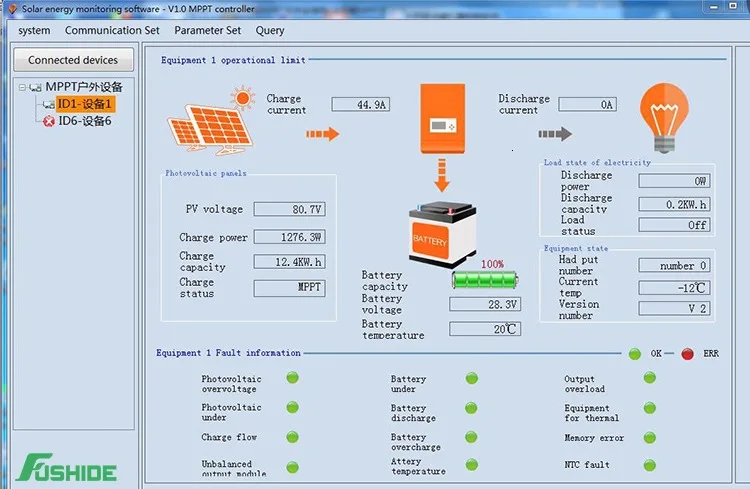The width and height of the screenshot is (750, 489).
Task: Click the Photovoltaic under status light
Action: pos(292,407)
